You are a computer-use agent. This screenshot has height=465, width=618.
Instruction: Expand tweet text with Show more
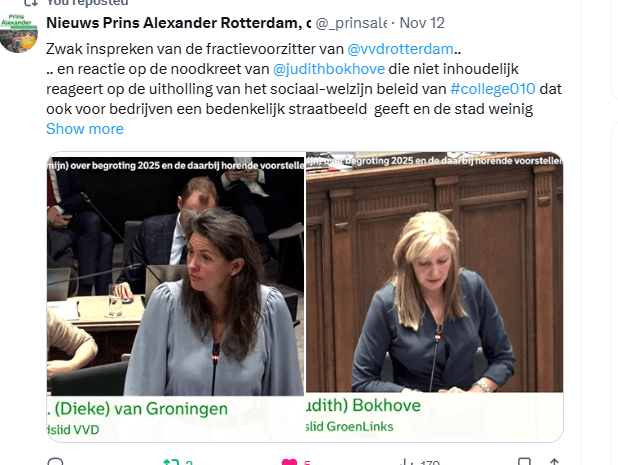(x=85, y=129)
